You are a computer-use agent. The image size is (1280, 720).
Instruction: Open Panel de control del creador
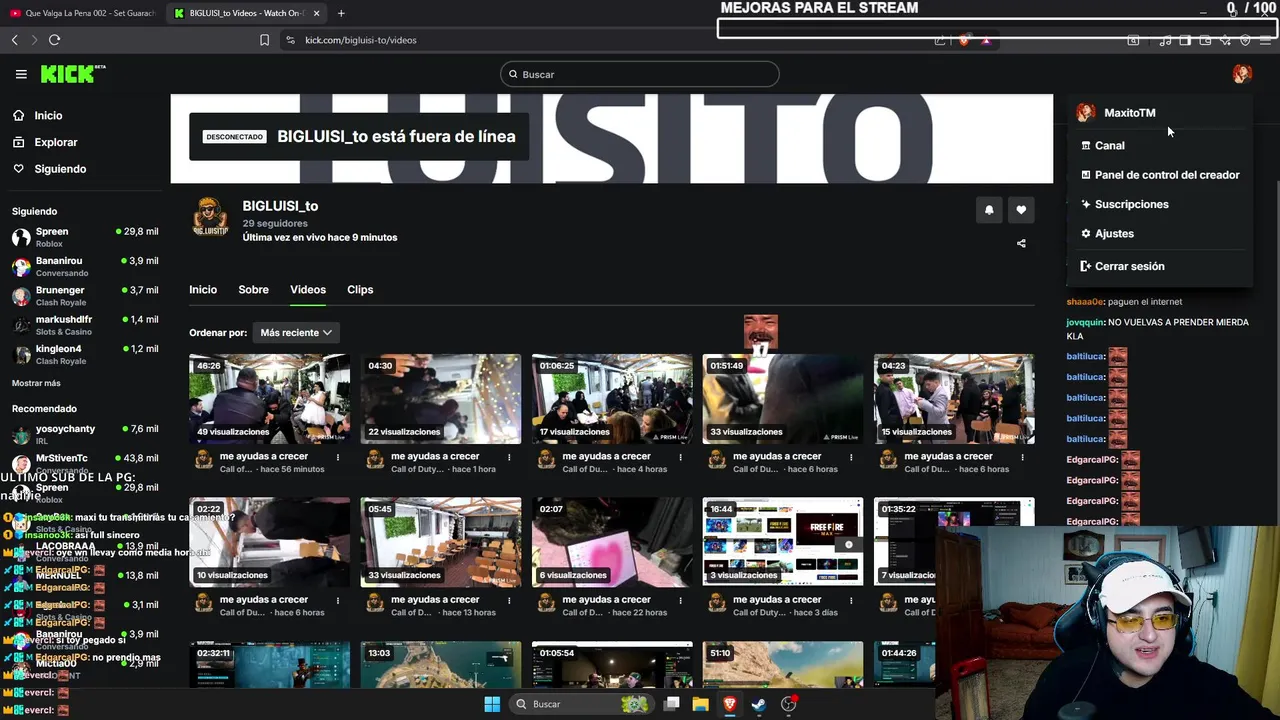point(1160,175)
